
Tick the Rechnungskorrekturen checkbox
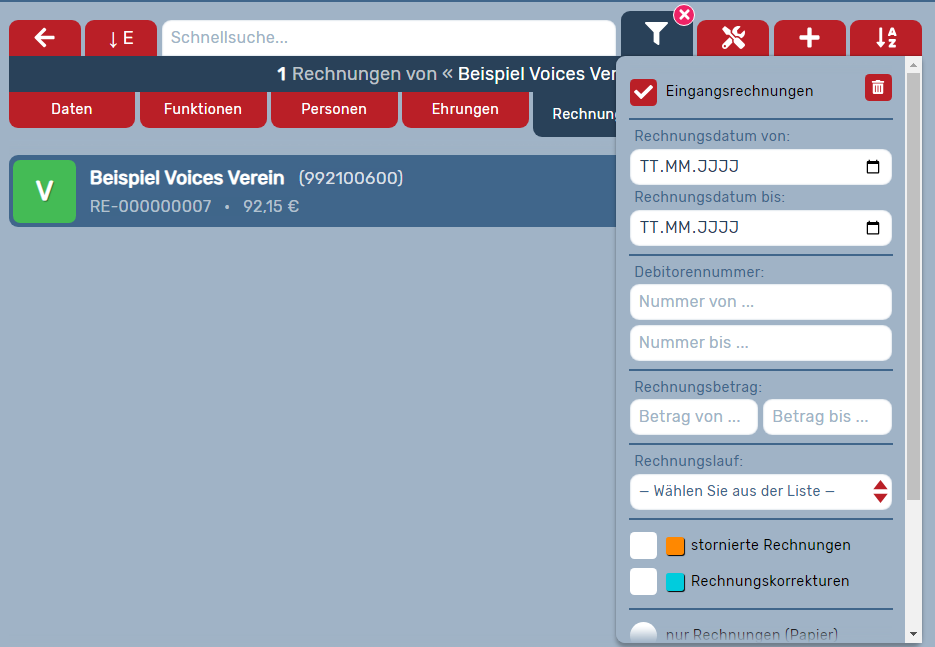(644, 581)
